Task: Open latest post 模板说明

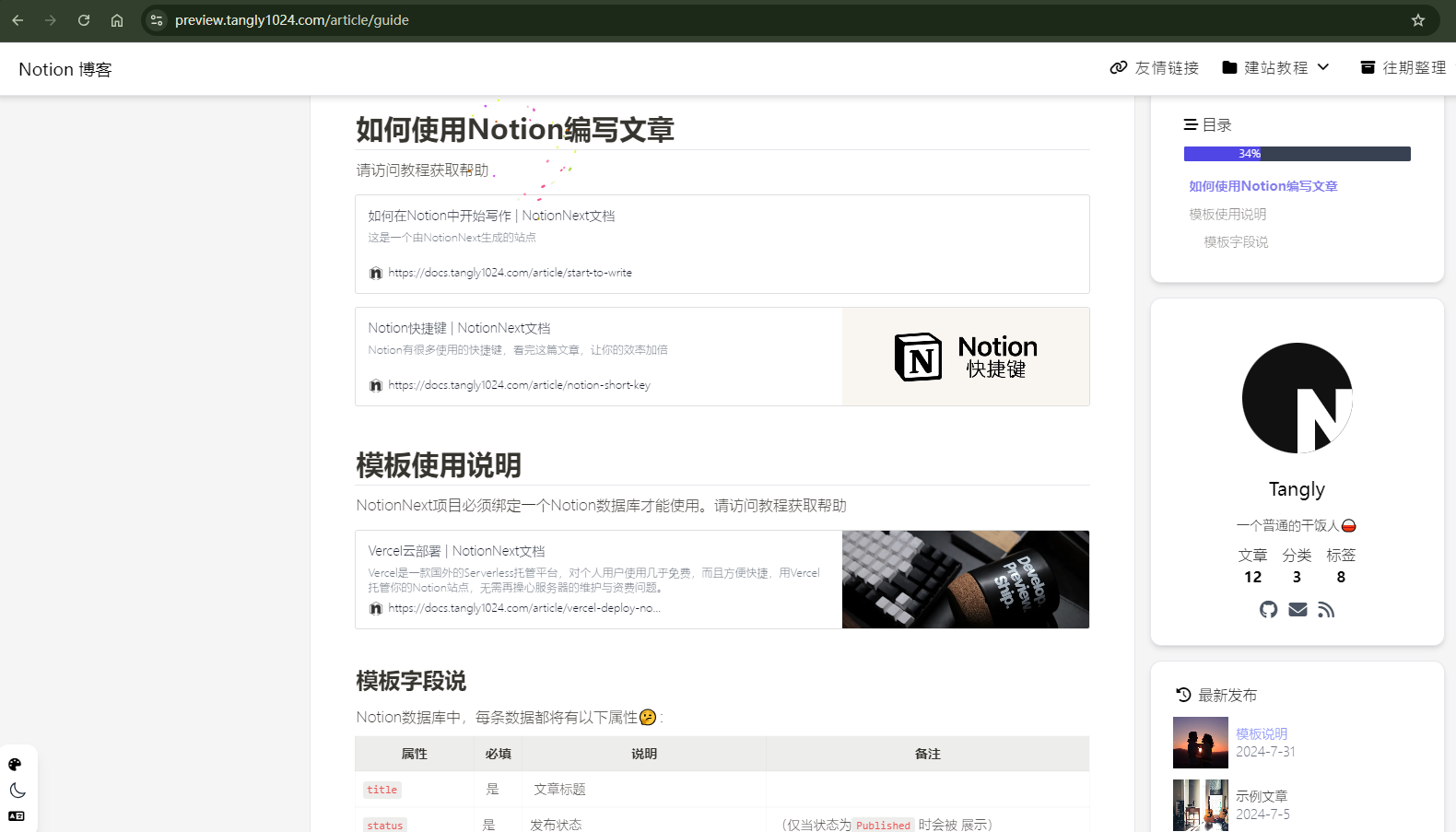Action: point(1262,734)
